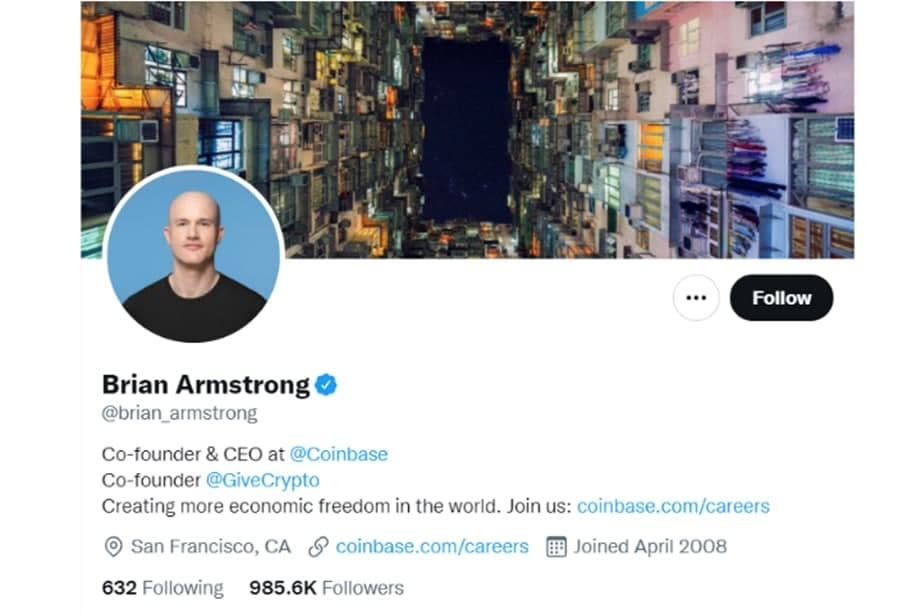Click the San Francisco, CA location text

point(211,546)
